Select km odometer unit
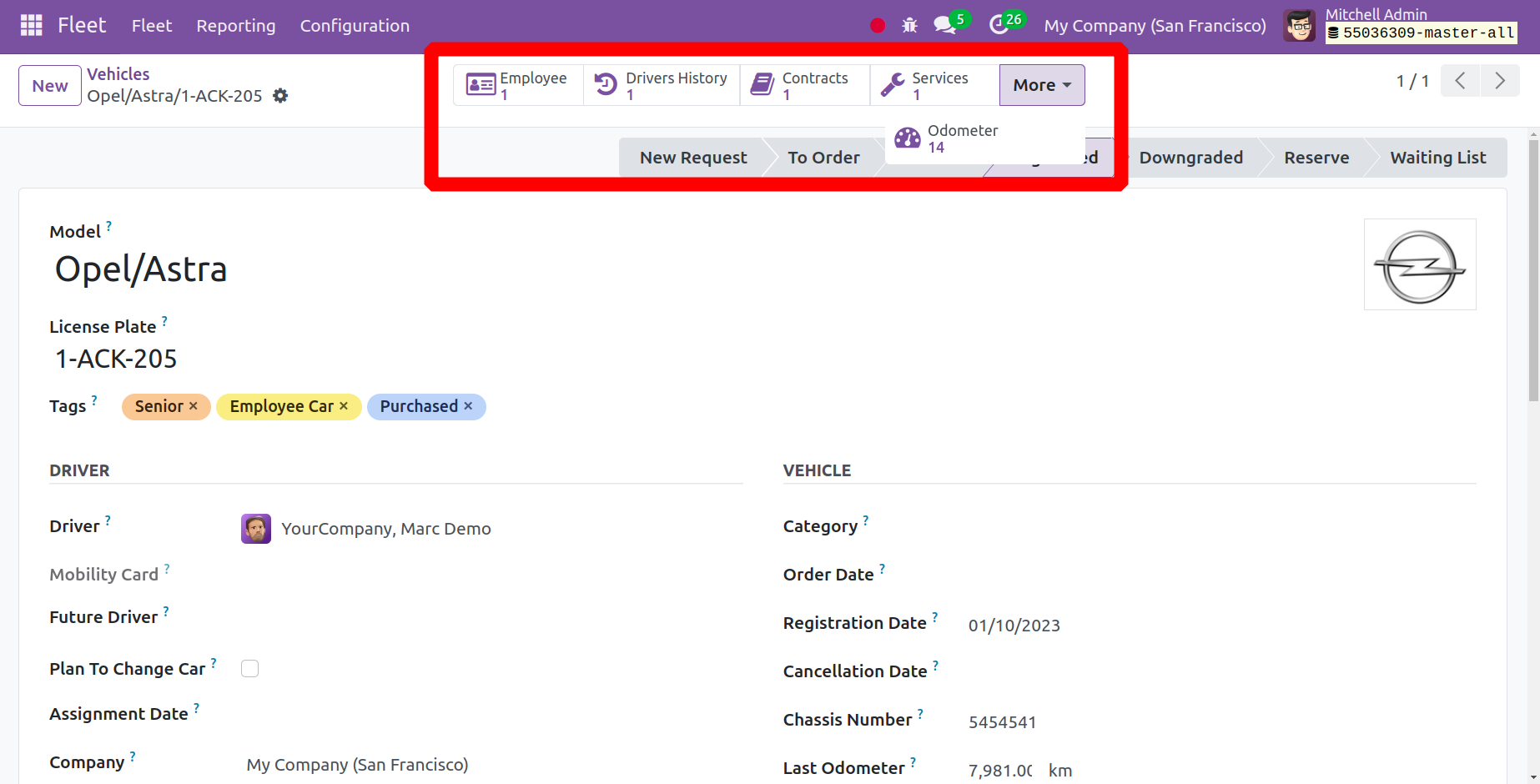The image size is (1540, 784). [1060, 771]
